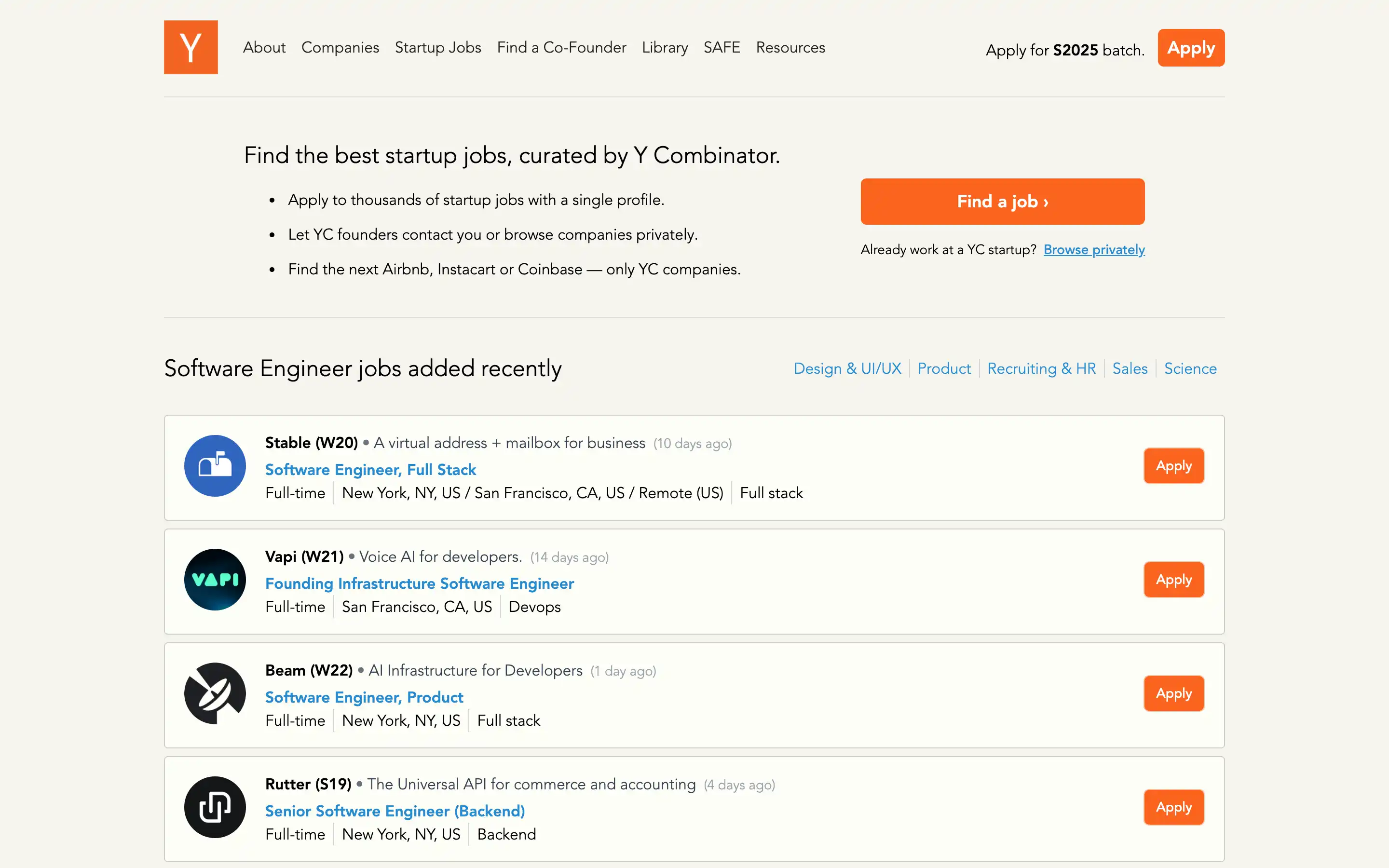Image resolution: width=1389 pixels, height=868 pixels.
Task: Open Software Engineer, Product job
Action: click(x=365, y=697)
